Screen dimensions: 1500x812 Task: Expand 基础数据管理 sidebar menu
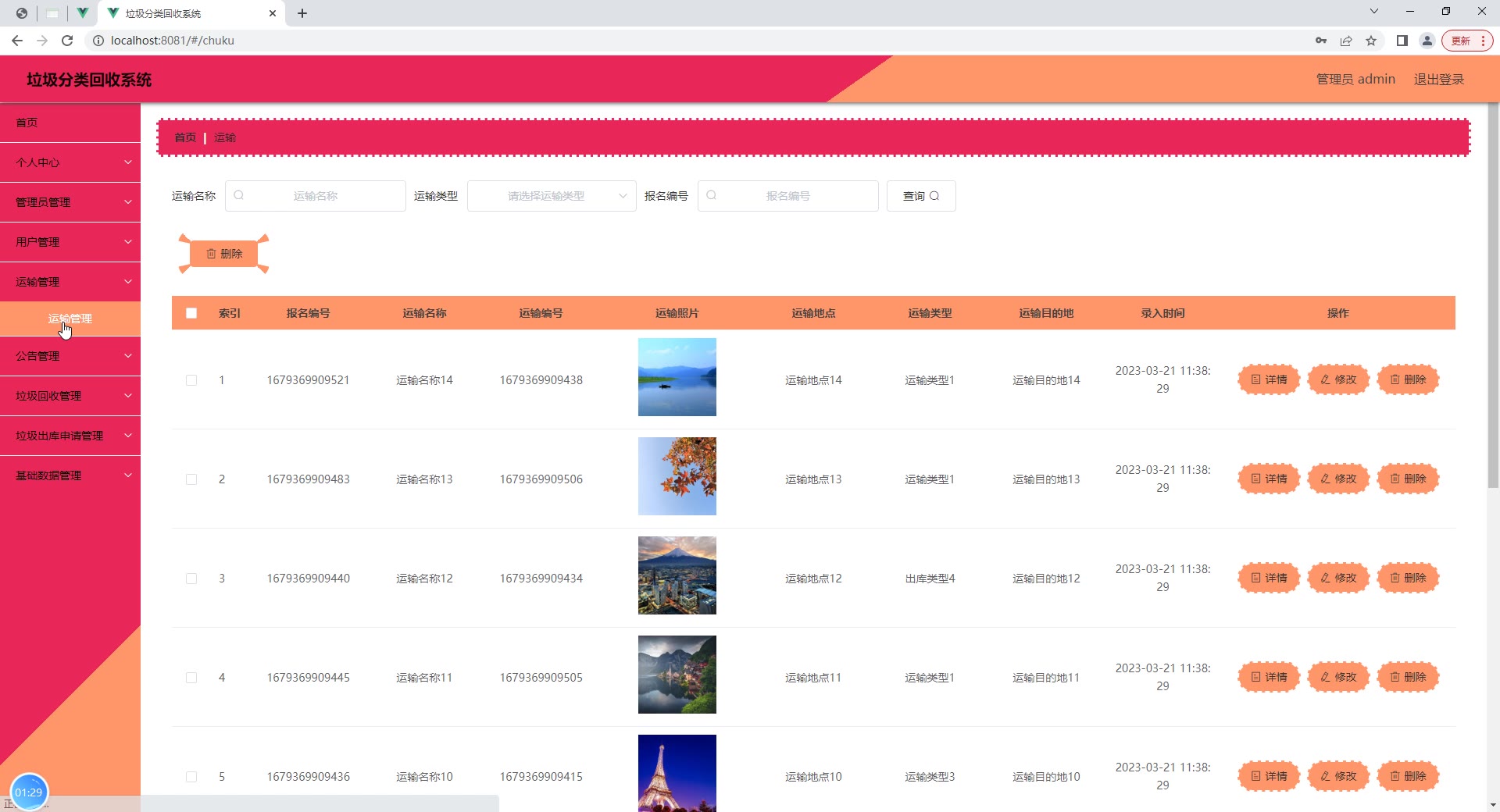(x=70, y=475)
